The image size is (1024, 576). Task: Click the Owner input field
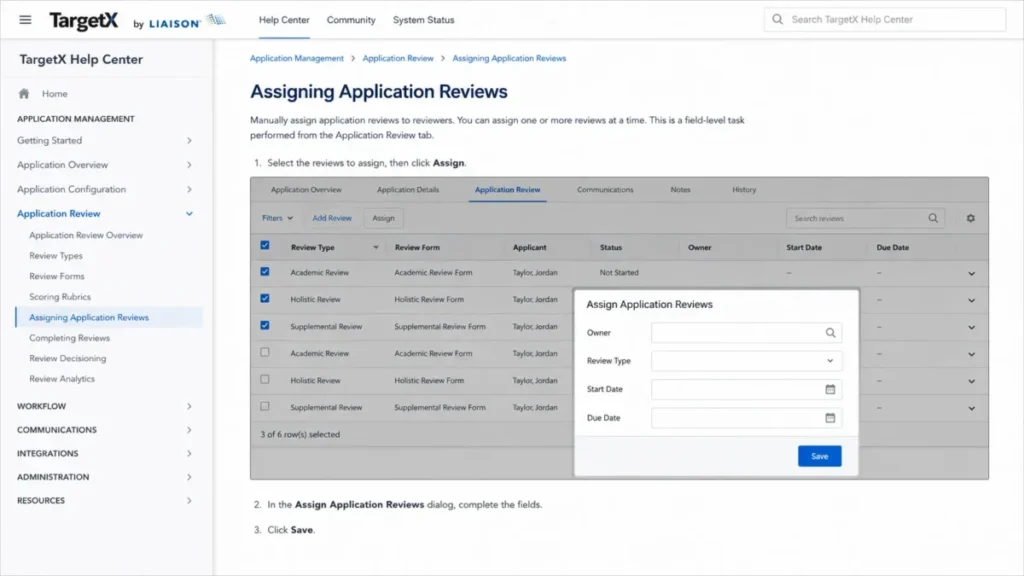coord(746,332)
